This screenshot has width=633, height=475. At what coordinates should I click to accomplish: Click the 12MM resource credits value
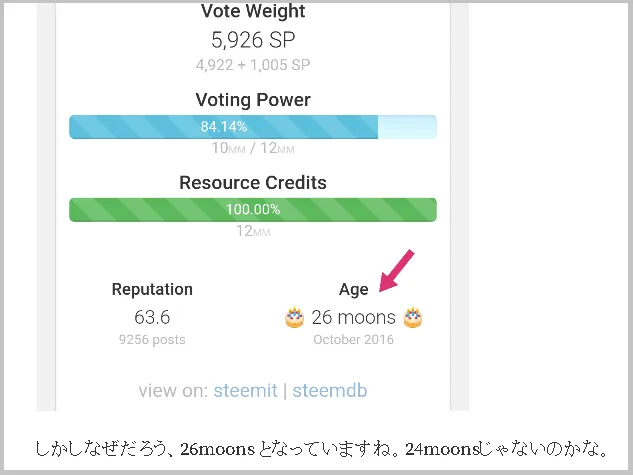point(253,231)
